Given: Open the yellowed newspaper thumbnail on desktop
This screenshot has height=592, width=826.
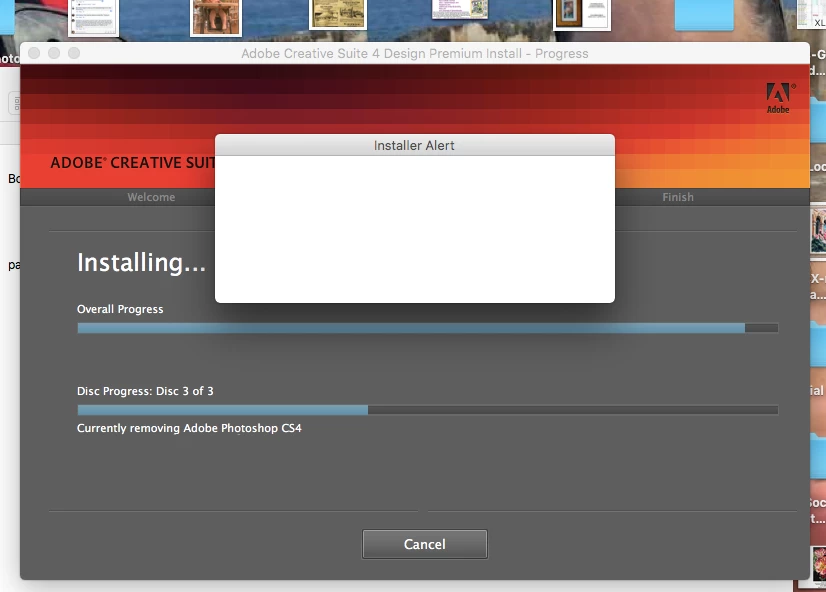Looking at the screenshot, I should [x=338, y=14].
